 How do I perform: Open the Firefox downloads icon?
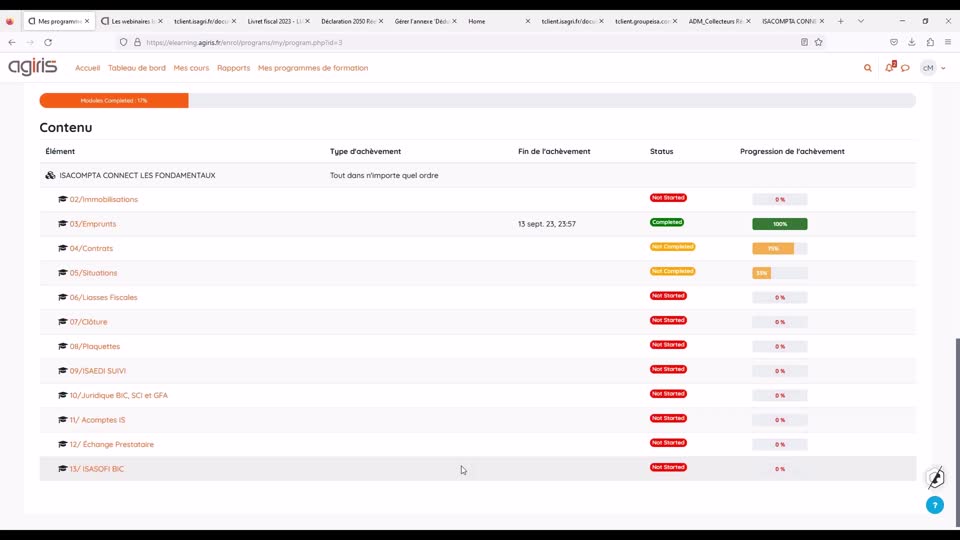point(912,42)
